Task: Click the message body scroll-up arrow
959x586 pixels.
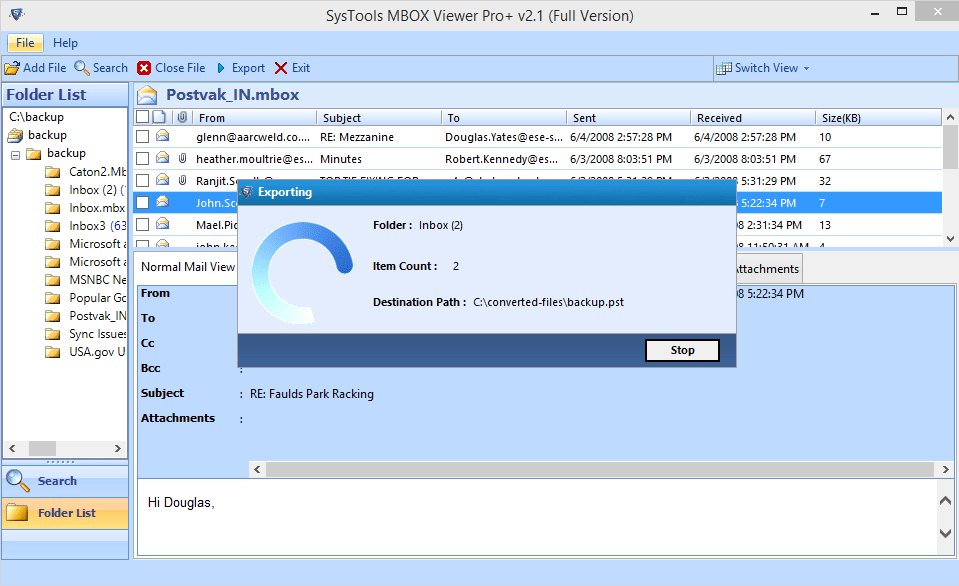Action: click(x=946, y=501)
